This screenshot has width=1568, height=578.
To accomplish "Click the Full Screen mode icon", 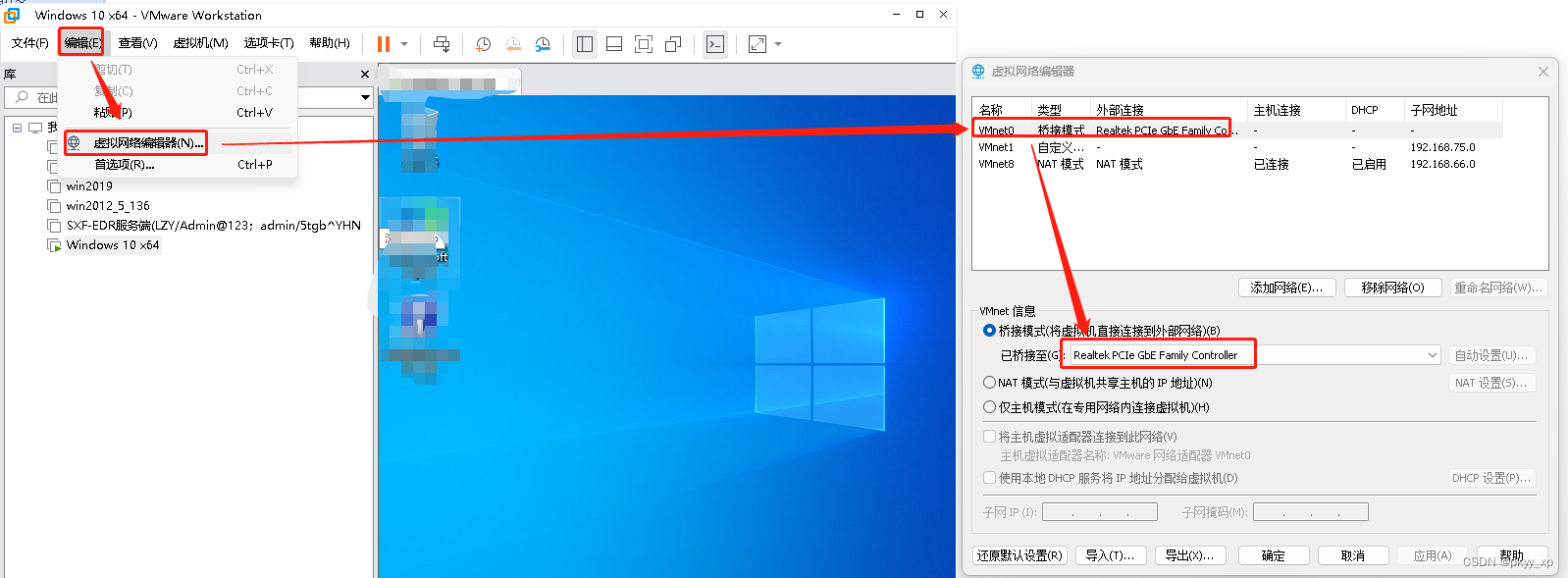I will point(644,44).
